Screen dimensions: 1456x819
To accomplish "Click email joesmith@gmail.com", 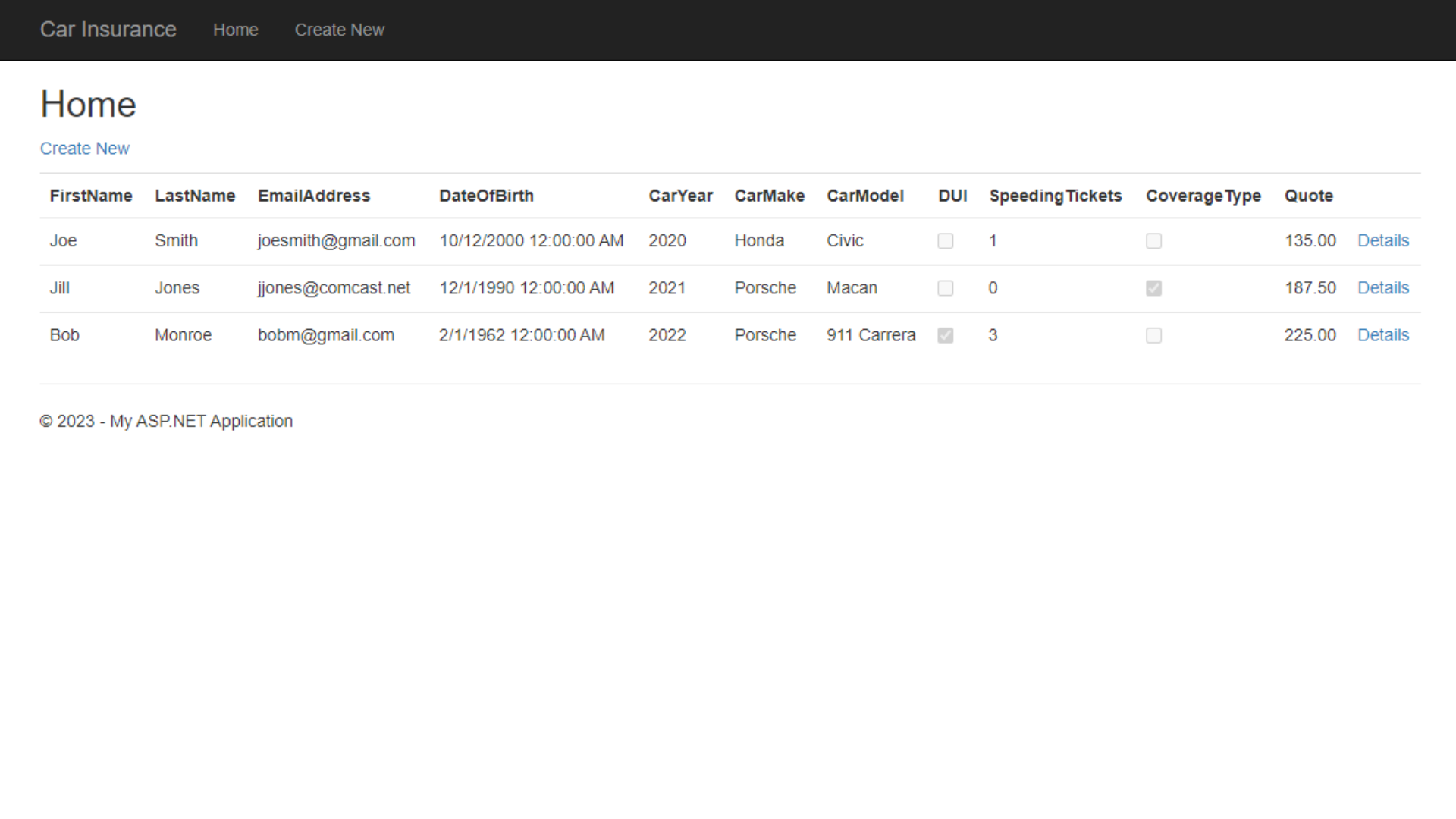I will [x=336, y=240].
